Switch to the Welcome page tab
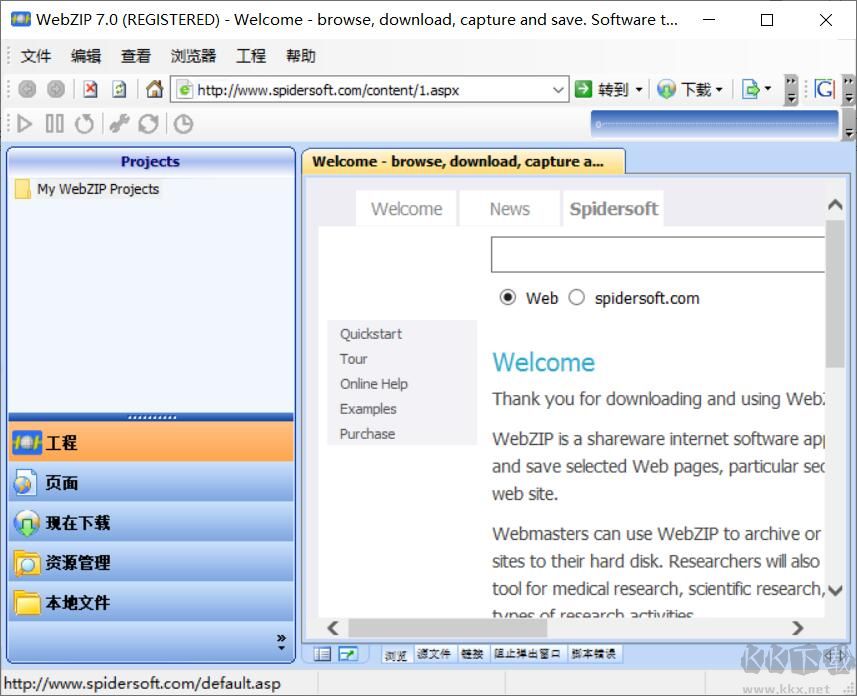The width and height of the screenshot is (857, 696). pyautogui.click(x=406, y=208)
